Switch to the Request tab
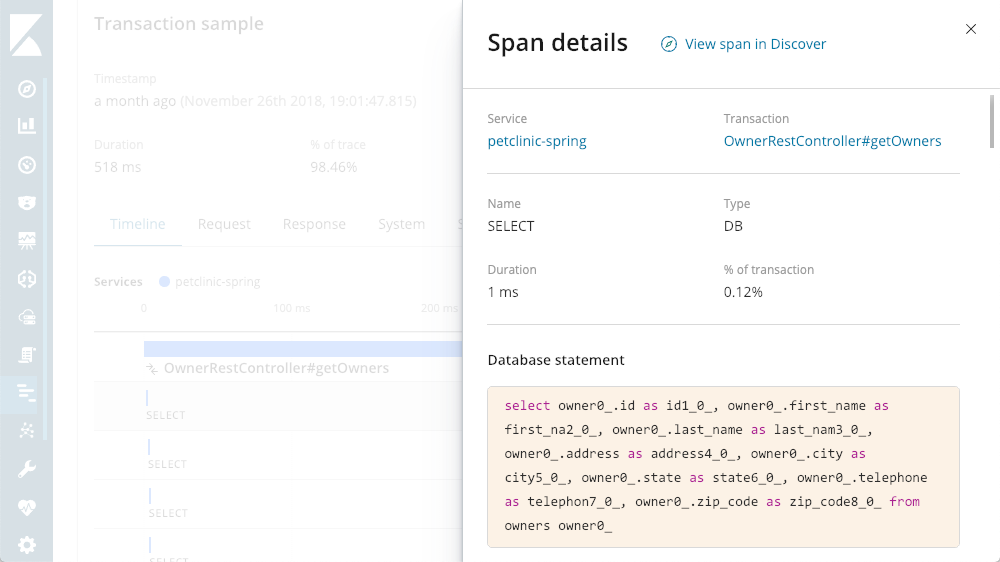1000x562 pixels. tap(224, 225)
